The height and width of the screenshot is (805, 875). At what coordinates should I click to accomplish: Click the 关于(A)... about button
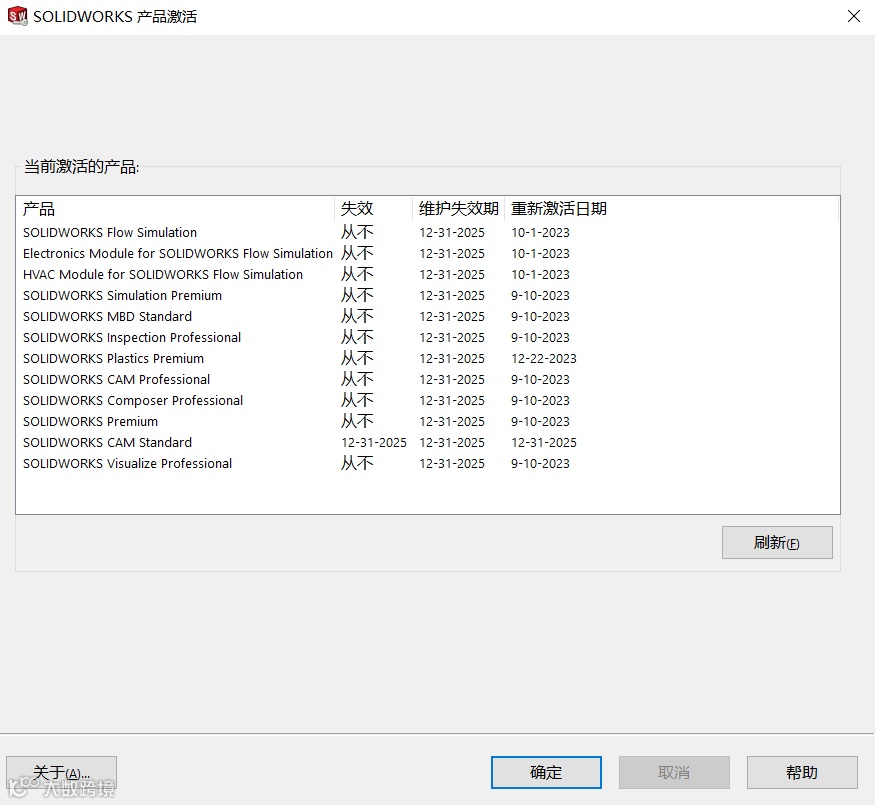click(61, 772)
